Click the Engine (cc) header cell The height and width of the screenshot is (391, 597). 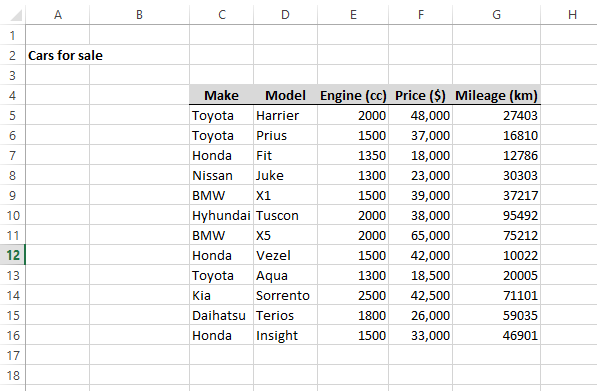[x=353, y=95]
